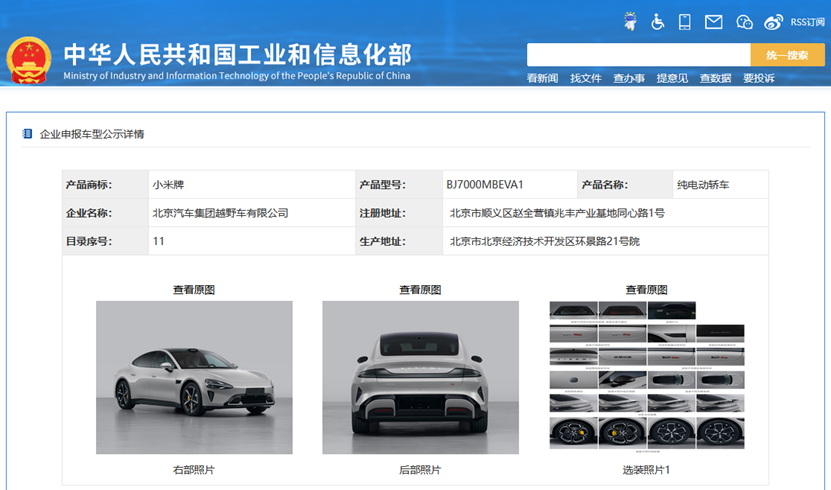The image size is (831, 490).
Task: Open the wheelchair accessibility mode icon
Action: click(x=658, y=21)
